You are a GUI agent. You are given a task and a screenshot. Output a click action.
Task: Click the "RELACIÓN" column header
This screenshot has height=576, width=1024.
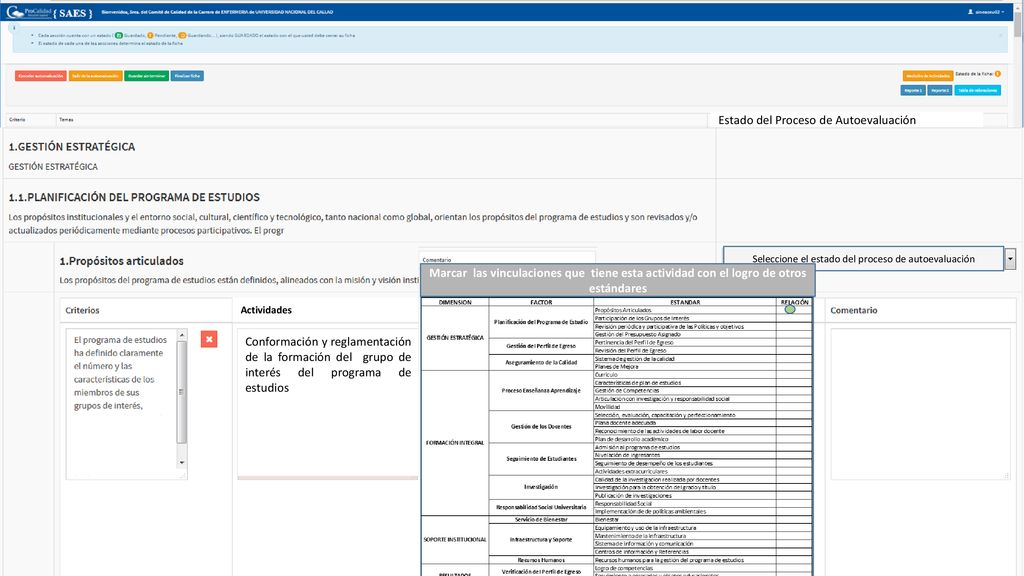794,302
